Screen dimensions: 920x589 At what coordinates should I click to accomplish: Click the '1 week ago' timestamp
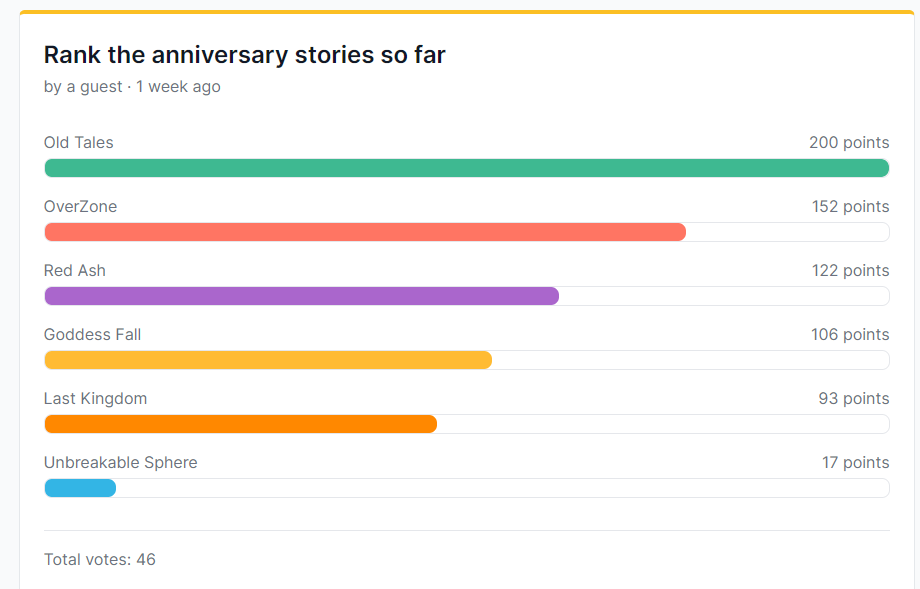(x=178, y=87)
